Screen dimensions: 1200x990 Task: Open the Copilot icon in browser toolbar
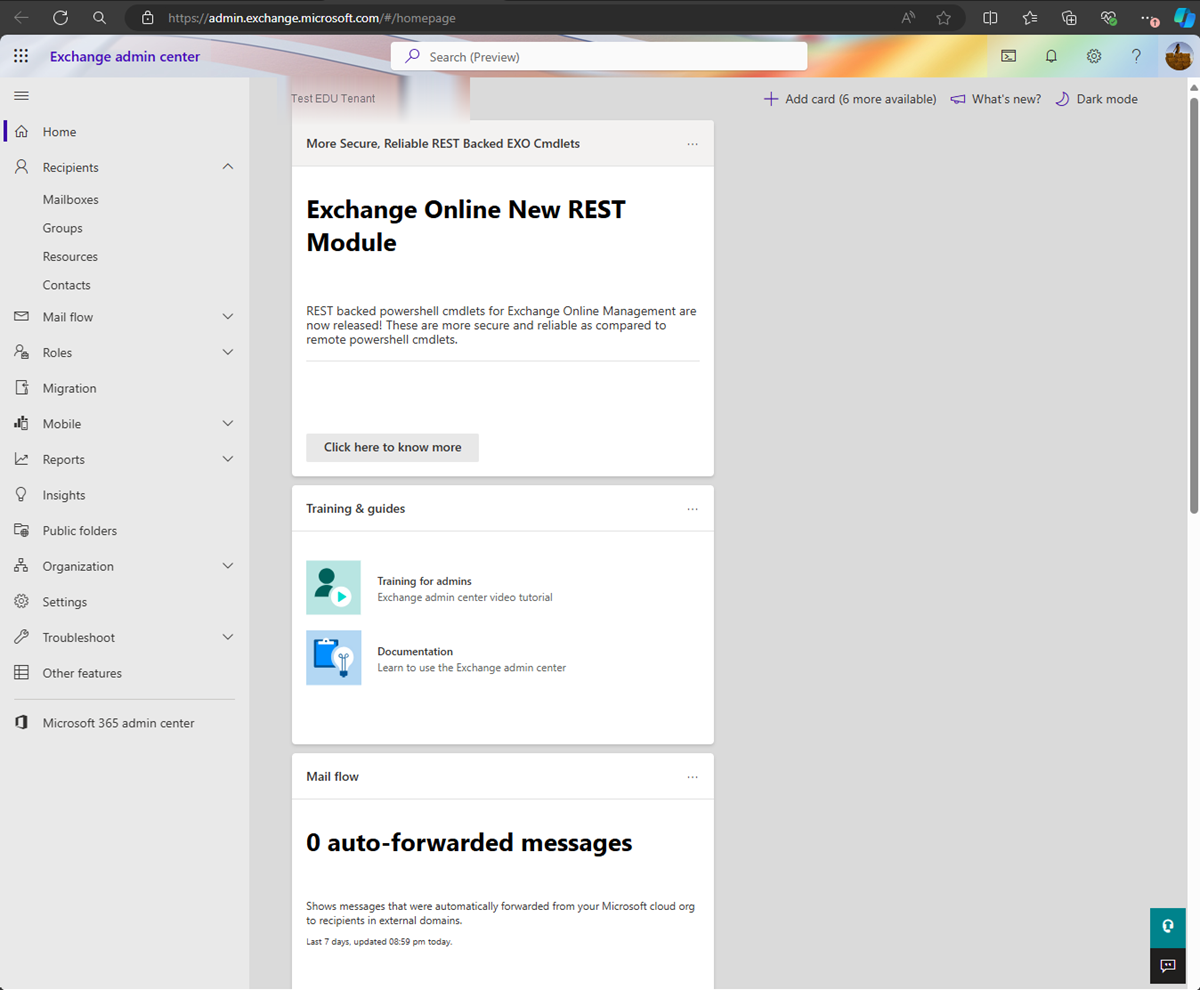pyautogui.click(x=1183, y=18)
